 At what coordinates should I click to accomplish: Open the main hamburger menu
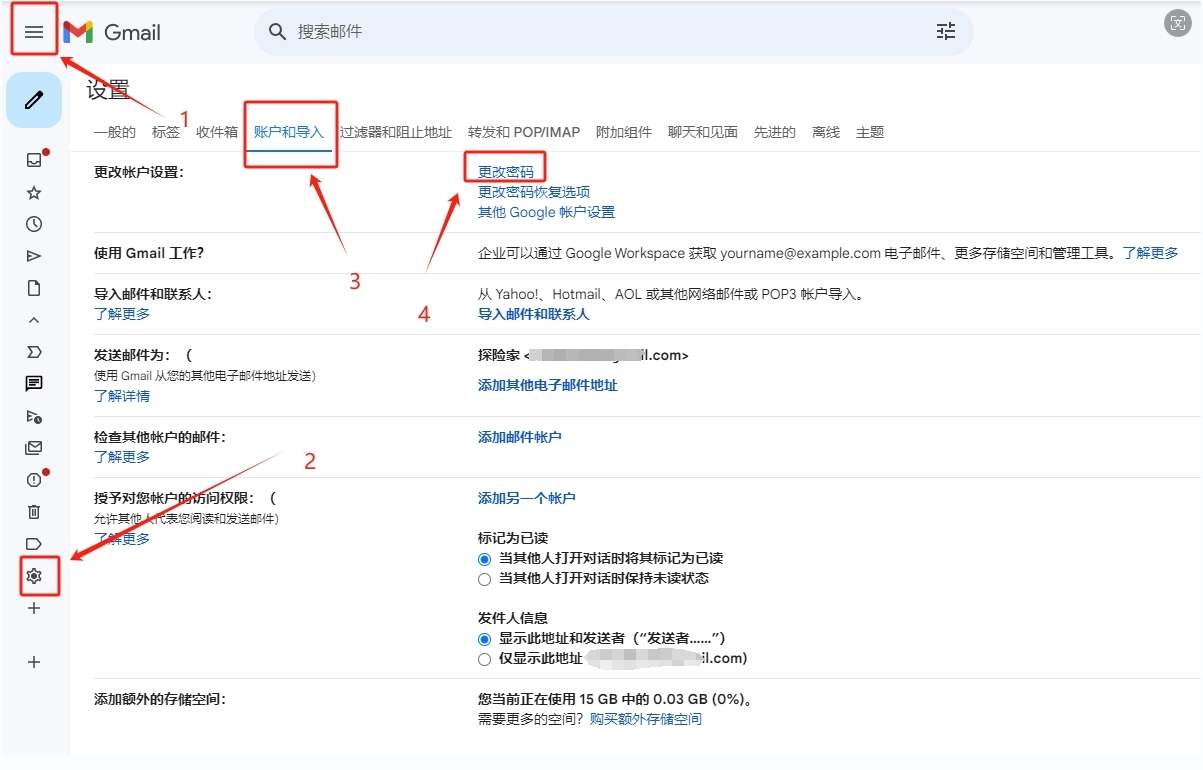(x=34, y=29)
